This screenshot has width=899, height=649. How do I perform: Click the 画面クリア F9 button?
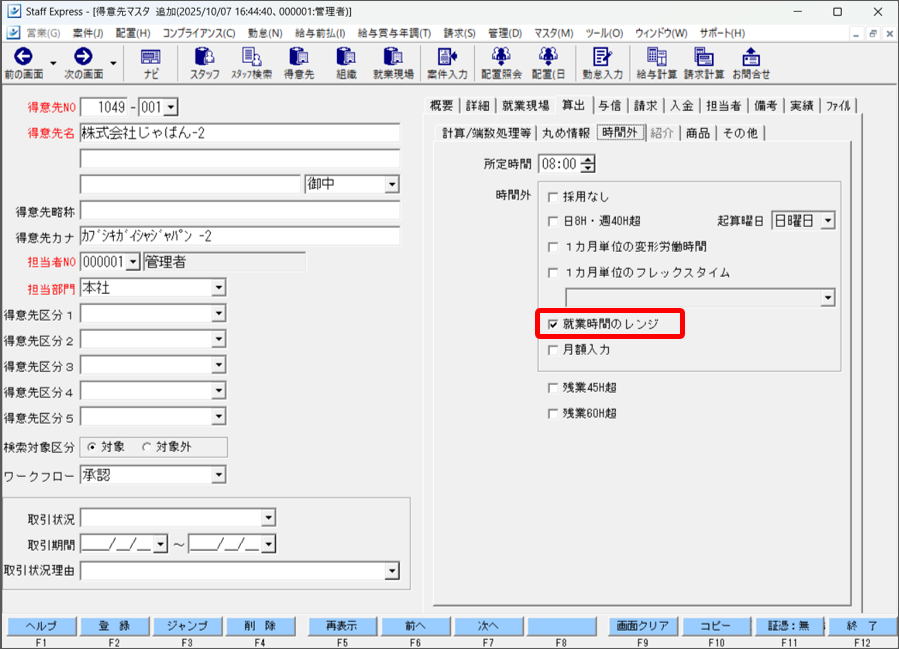click(x=642, y=625)
